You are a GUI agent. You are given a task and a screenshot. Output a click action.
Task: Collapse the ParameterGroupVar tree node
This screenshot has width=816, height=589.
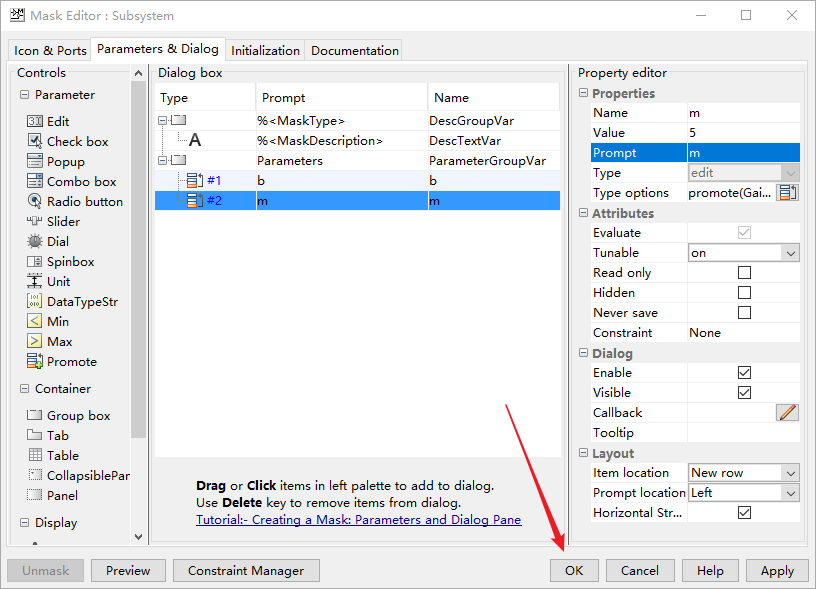(162, 160)
